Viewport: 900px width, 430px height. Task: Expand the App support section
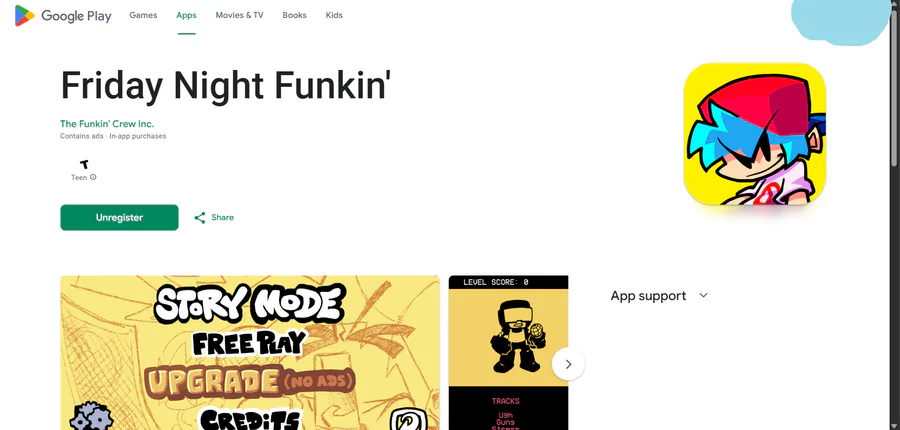point(660,296)
